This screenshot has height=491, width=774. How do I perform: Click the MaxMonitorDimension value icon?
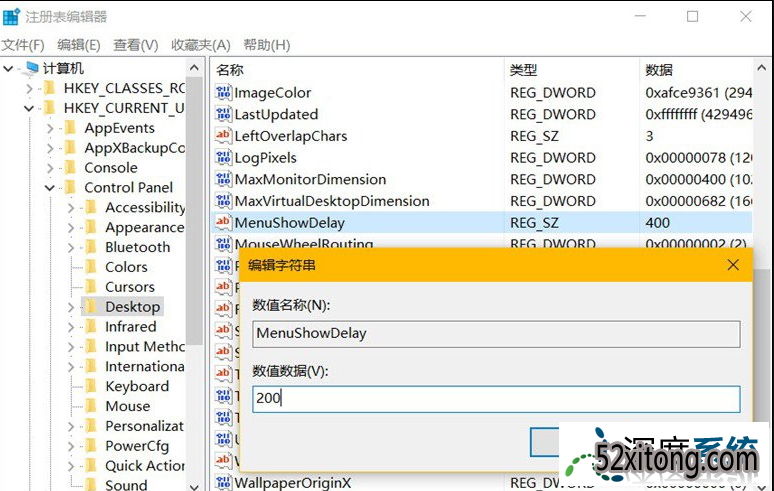point(223,180)
